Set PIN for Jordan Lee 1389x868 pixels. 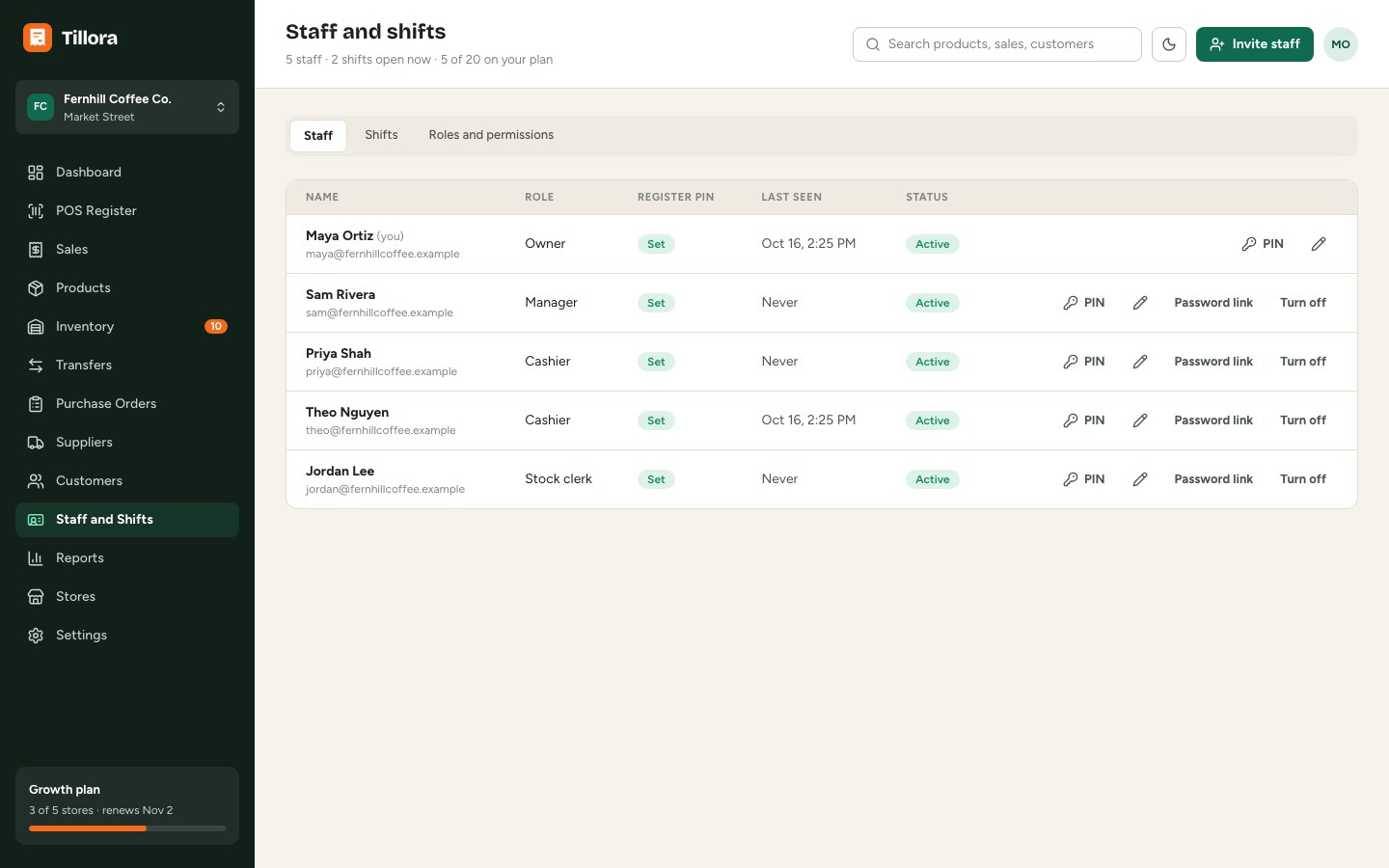(1084, 479)
